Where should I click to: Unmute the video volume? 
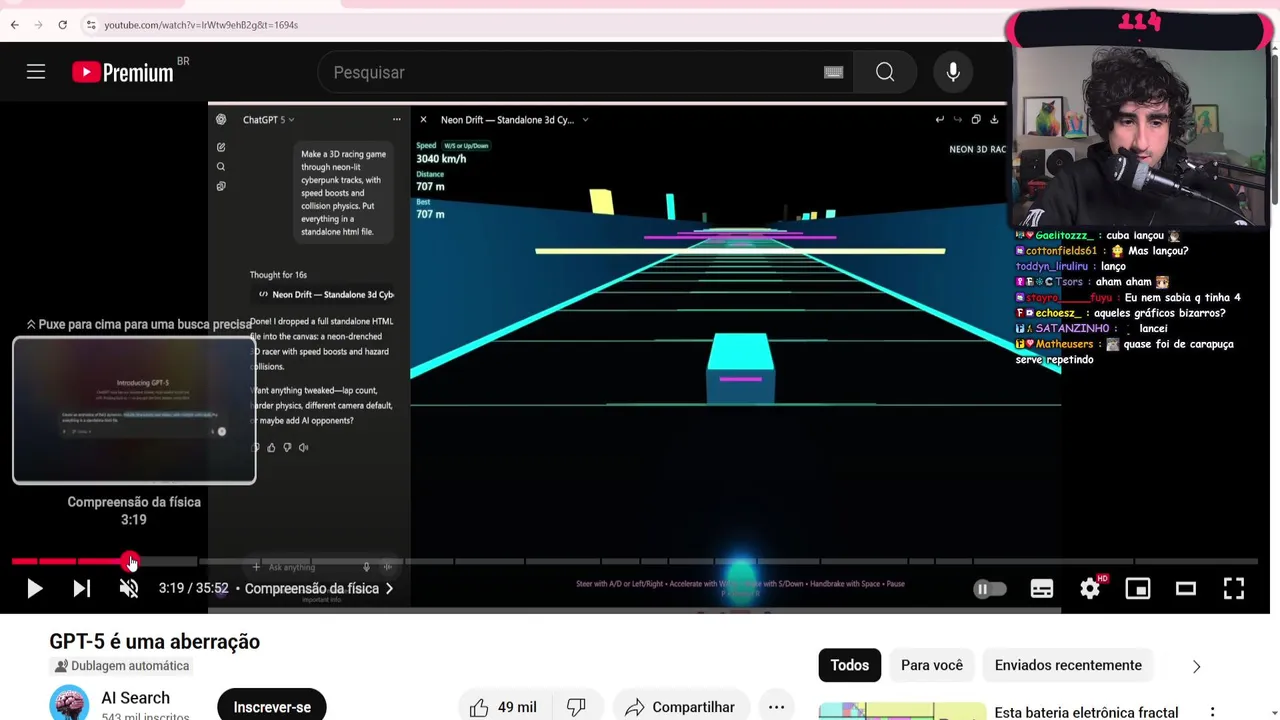point(129,589)
